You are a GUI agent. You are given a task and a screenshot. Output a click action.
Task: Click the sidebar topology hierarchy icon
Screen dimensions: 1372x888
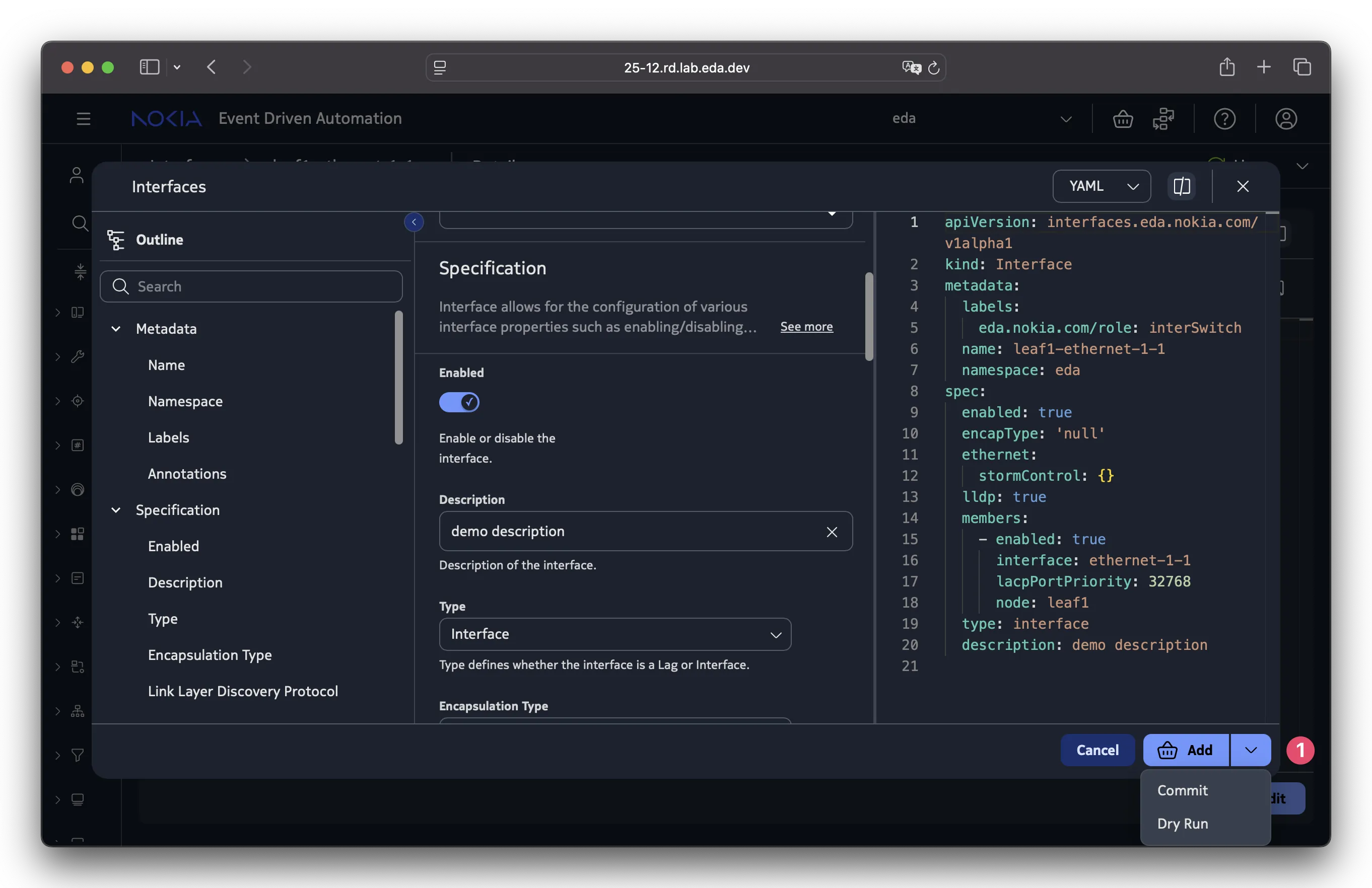[x=77, y=710]
